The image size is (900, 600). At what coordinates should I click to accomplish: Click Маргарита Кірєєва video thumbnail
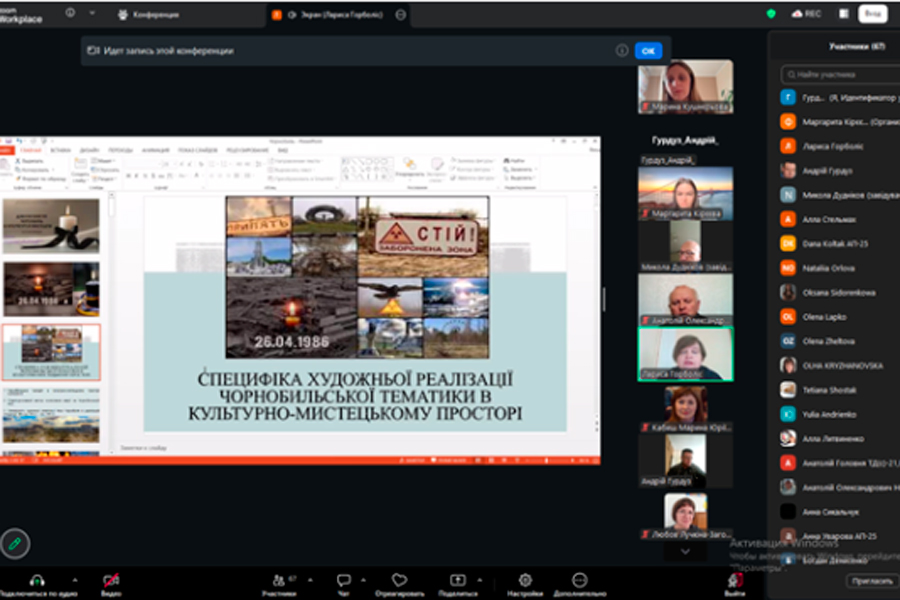click(x=685, y=193)
